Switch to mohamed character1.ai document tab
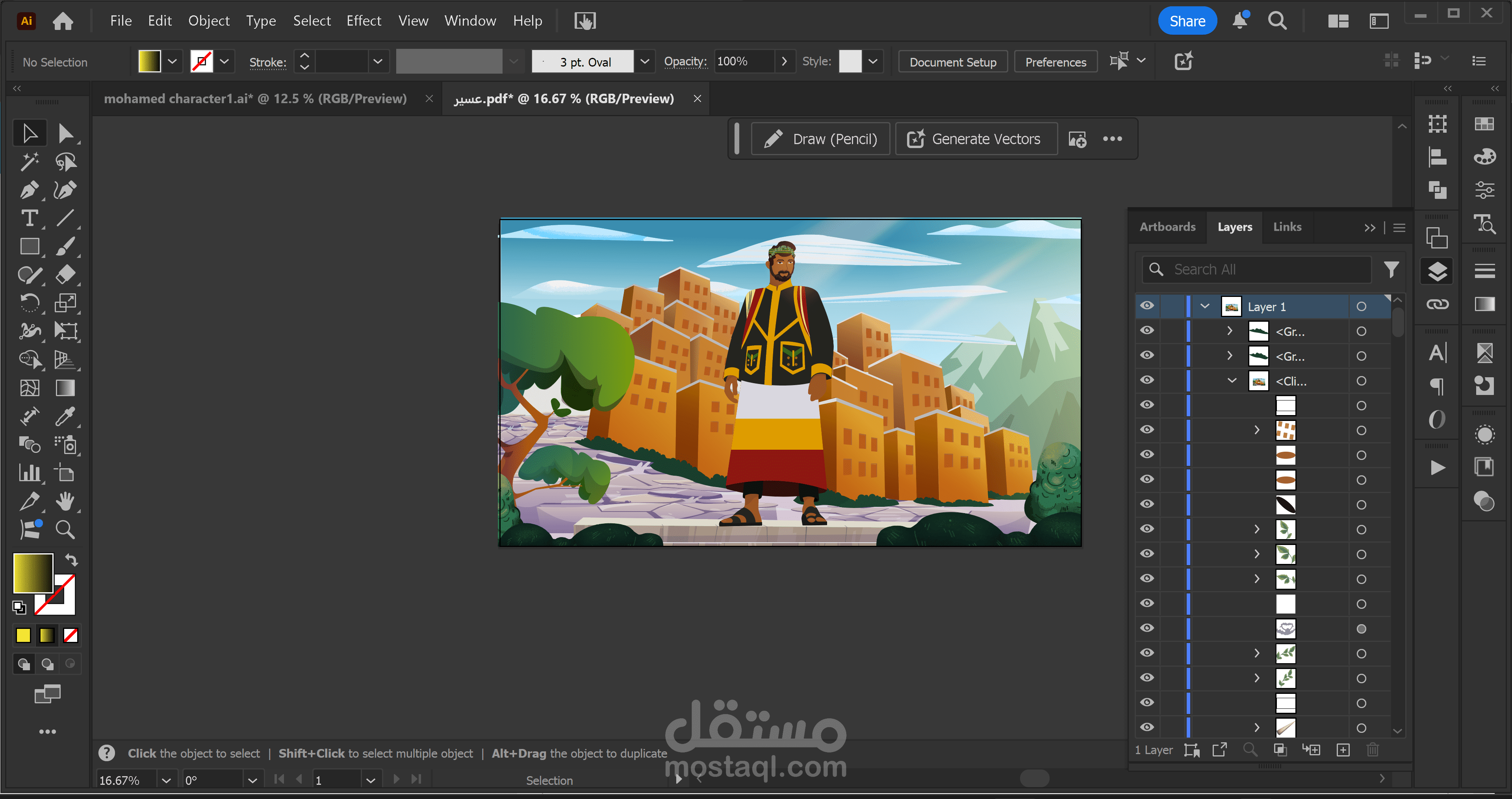The image size is (1512, 799). 255,98
